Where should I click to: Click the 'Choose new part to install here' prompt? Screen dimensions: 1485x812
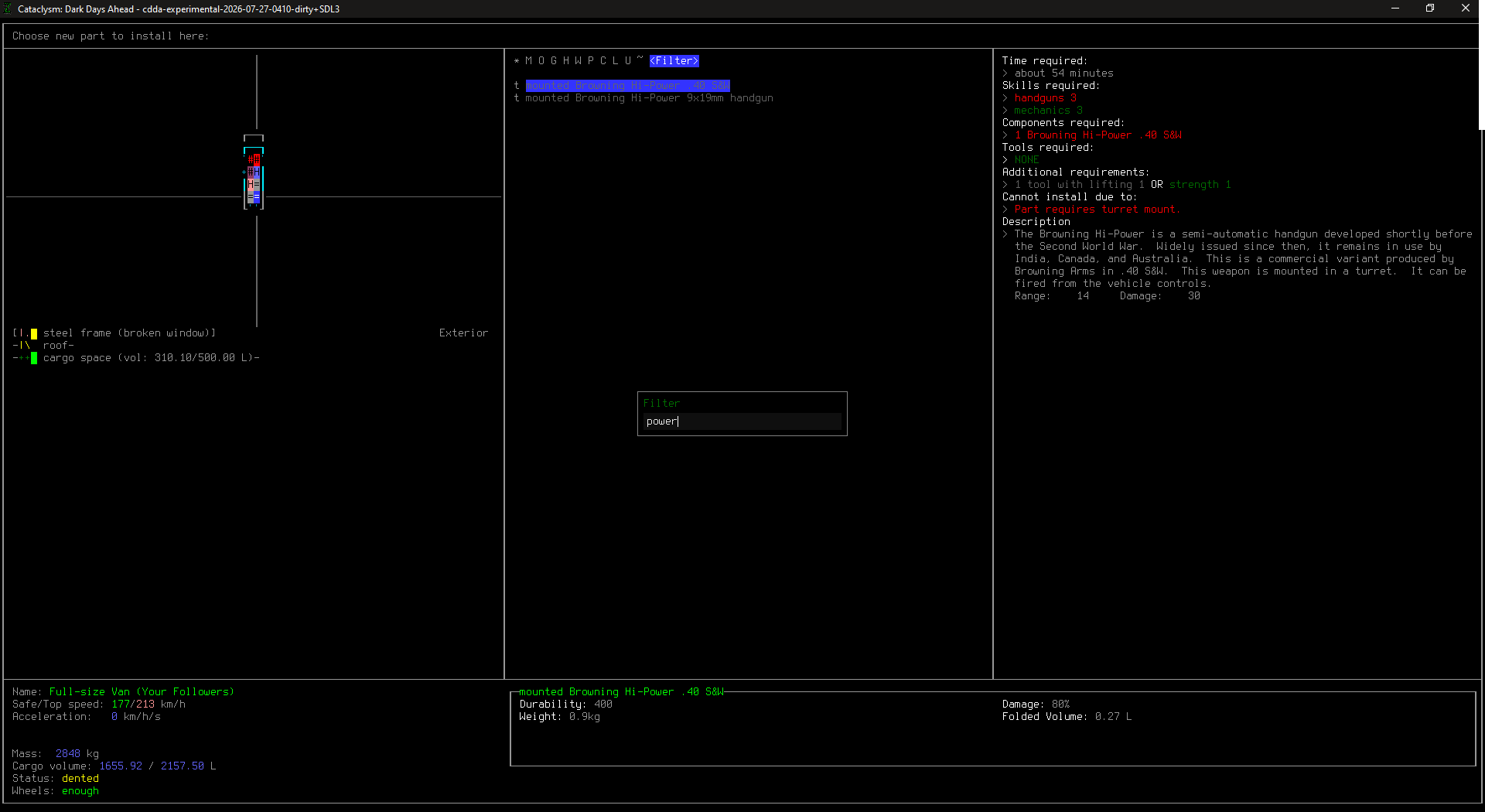tap(111, 36)
